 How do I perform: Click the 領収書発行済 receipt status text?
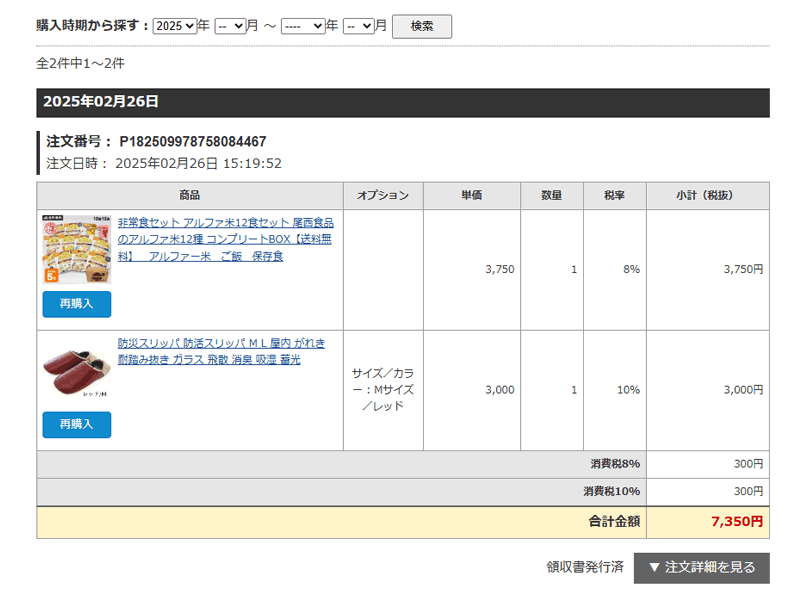584,567
